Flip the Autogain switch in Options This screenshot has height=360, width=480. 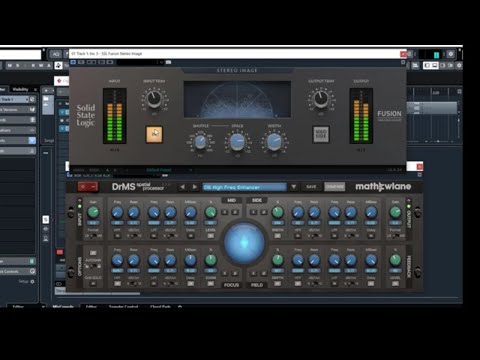pyautogui.click(x=93, y=266)
